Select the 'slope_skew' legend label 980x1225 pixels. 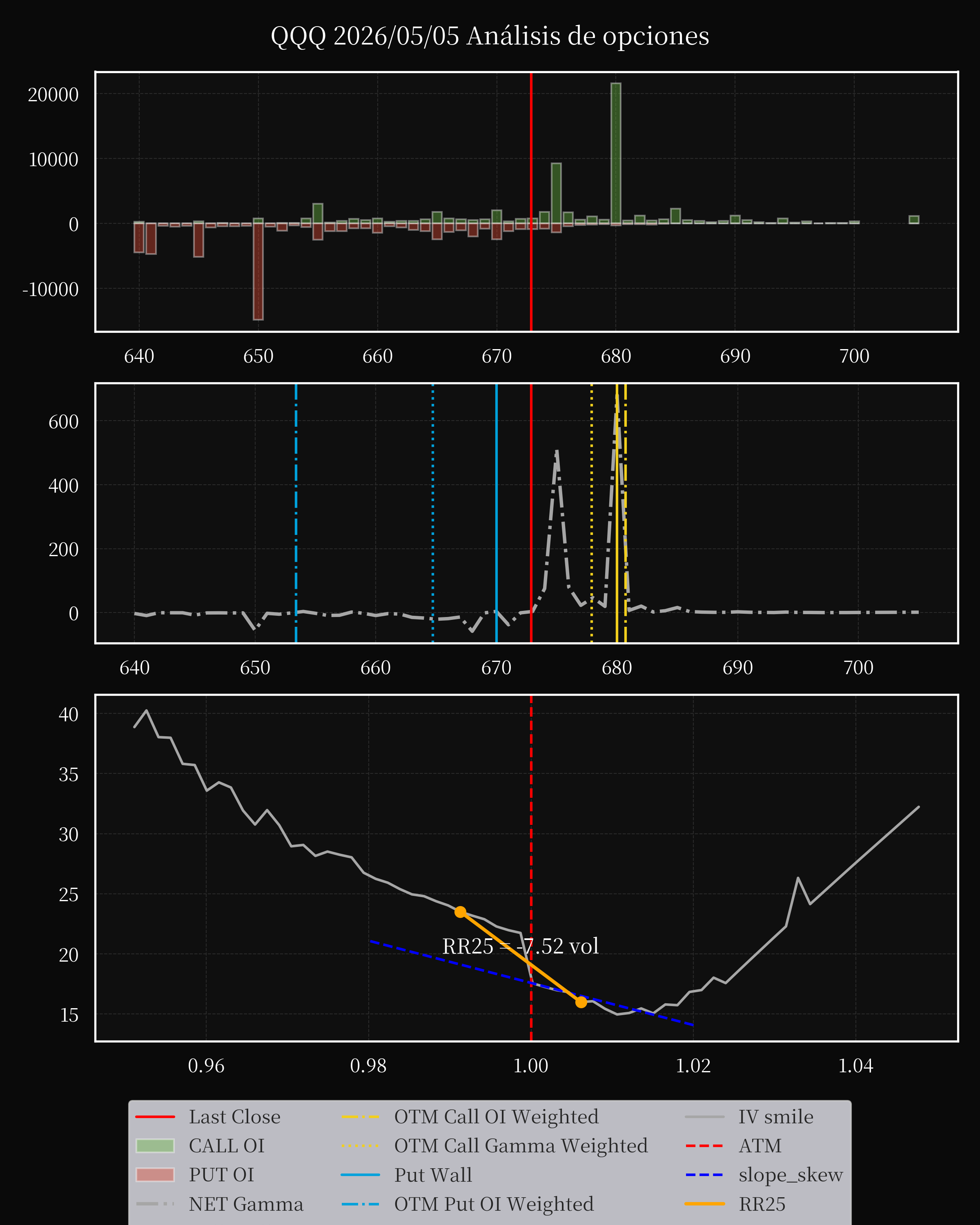pos(791,1175)
